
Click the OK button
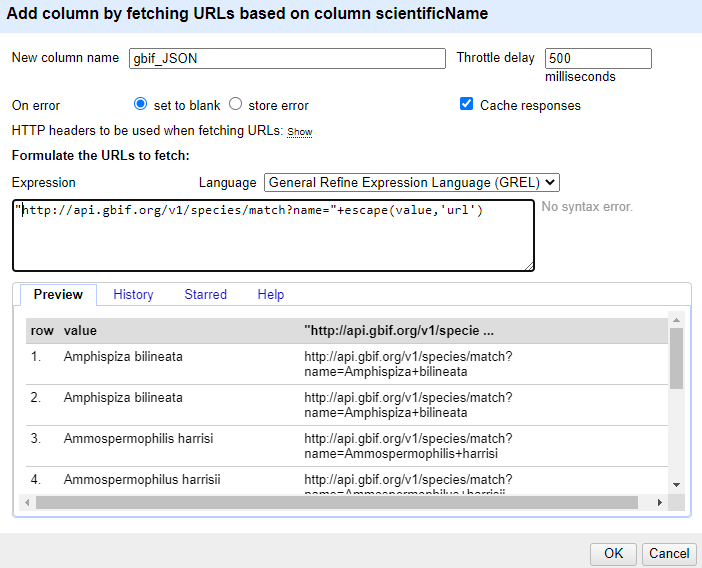(613, 554)
